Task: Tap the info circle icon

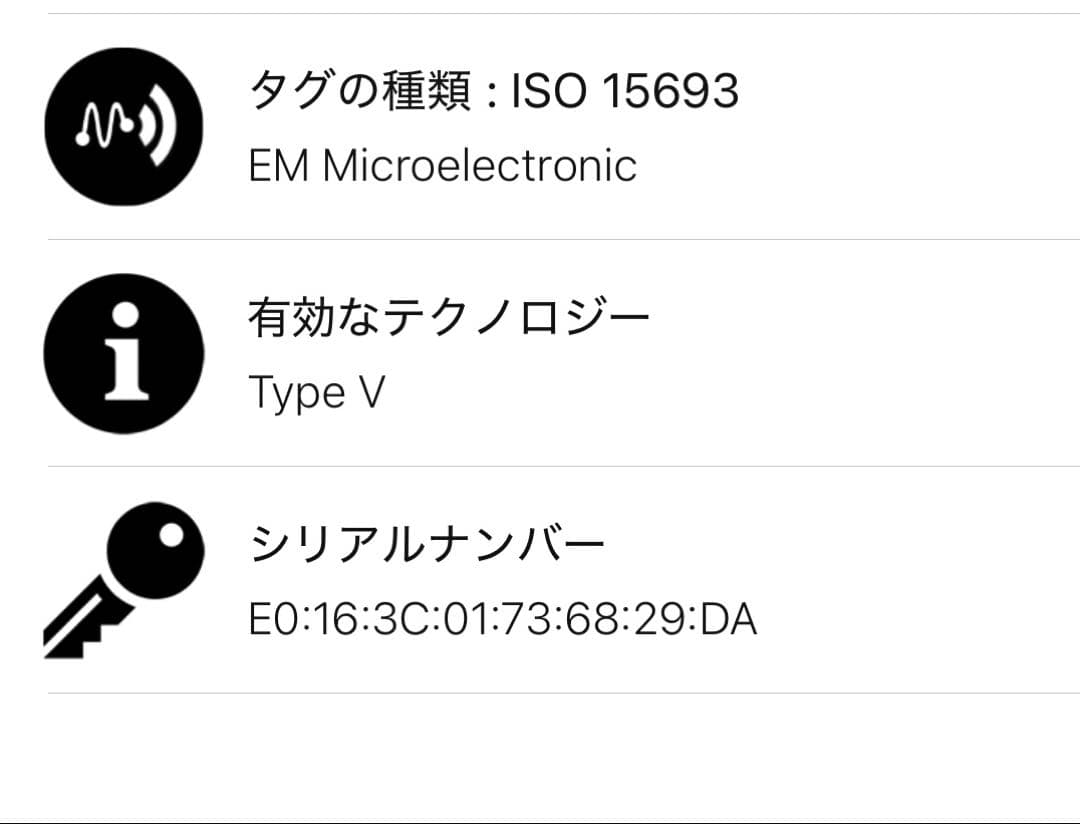Action: (x=124, y=353)
